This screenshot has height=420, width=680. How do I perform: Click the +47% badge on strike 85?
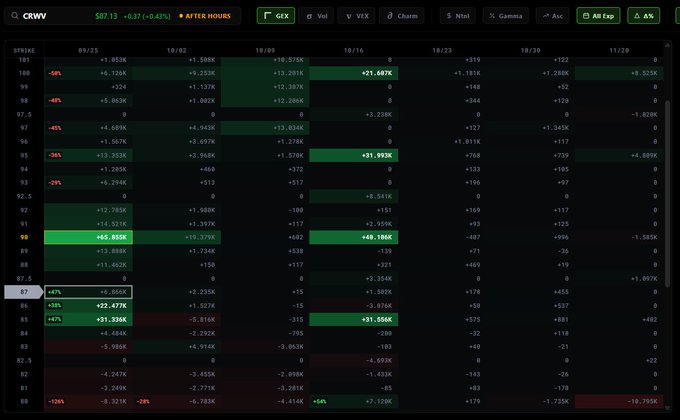click(54, 319)
